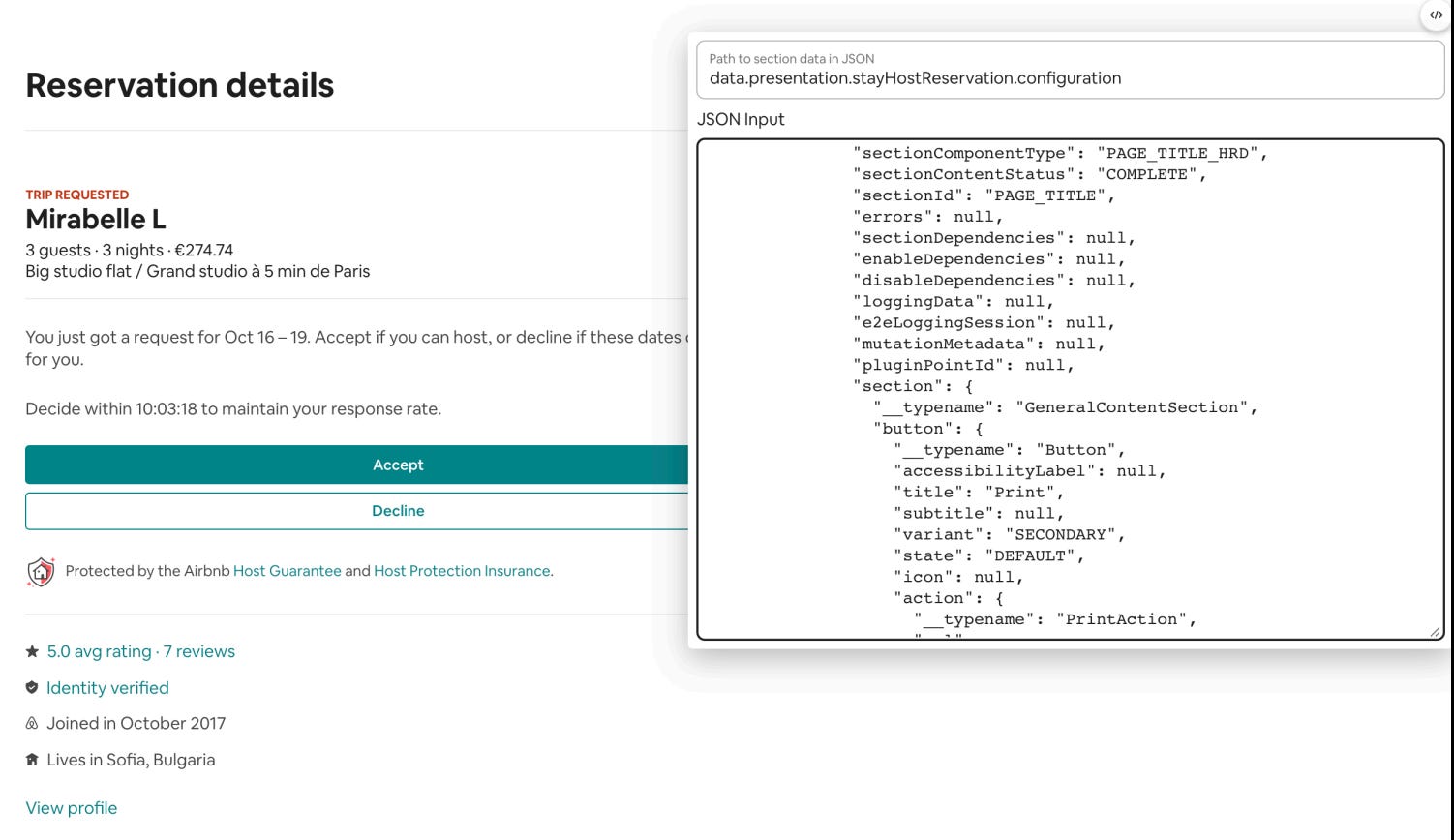Open the Host Protection Insurance link
The height and width of the screenshot is (840, 1454).
tap(462, 571)
